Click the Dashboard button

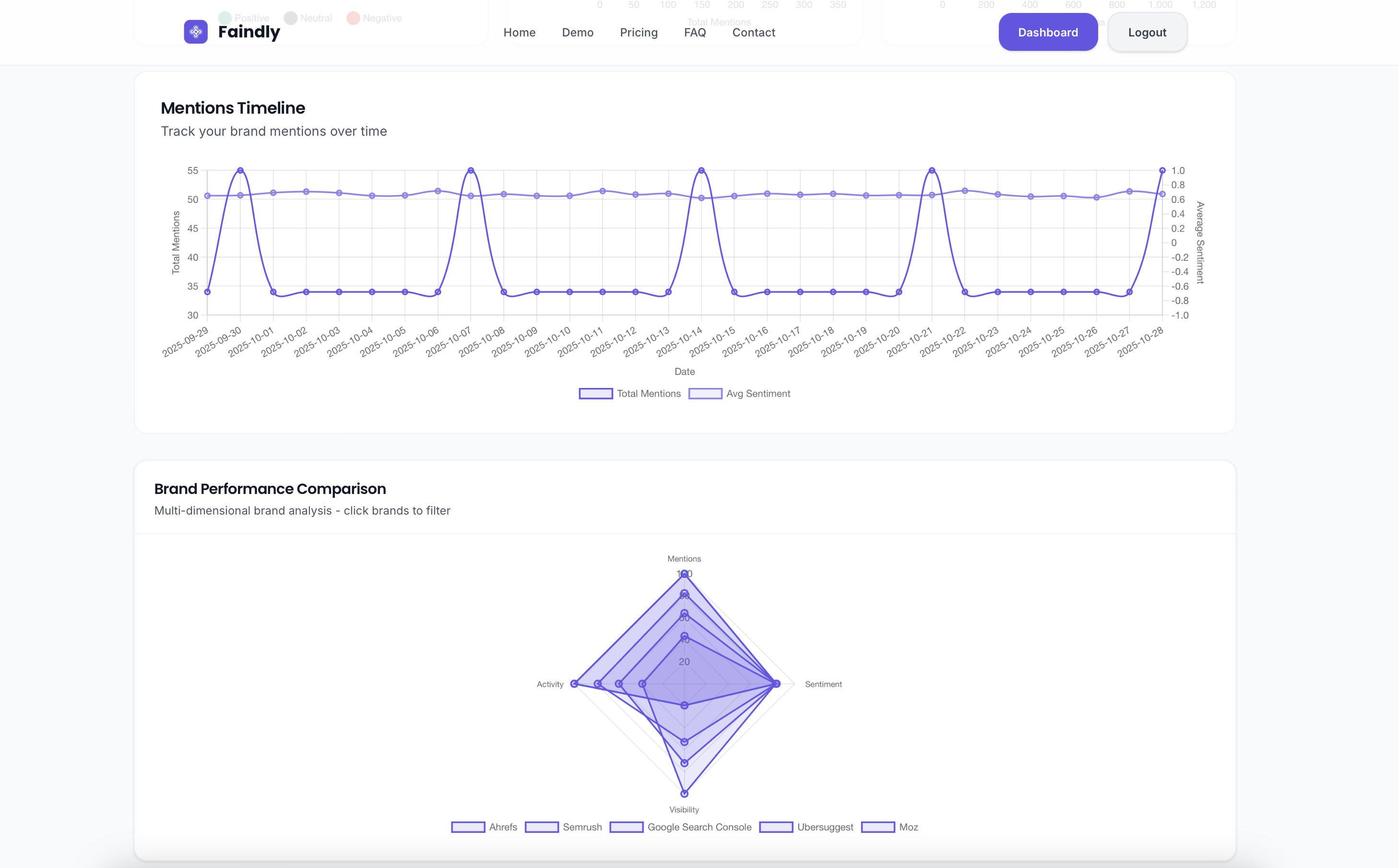pyautogui.click(x=1048, y=33)
